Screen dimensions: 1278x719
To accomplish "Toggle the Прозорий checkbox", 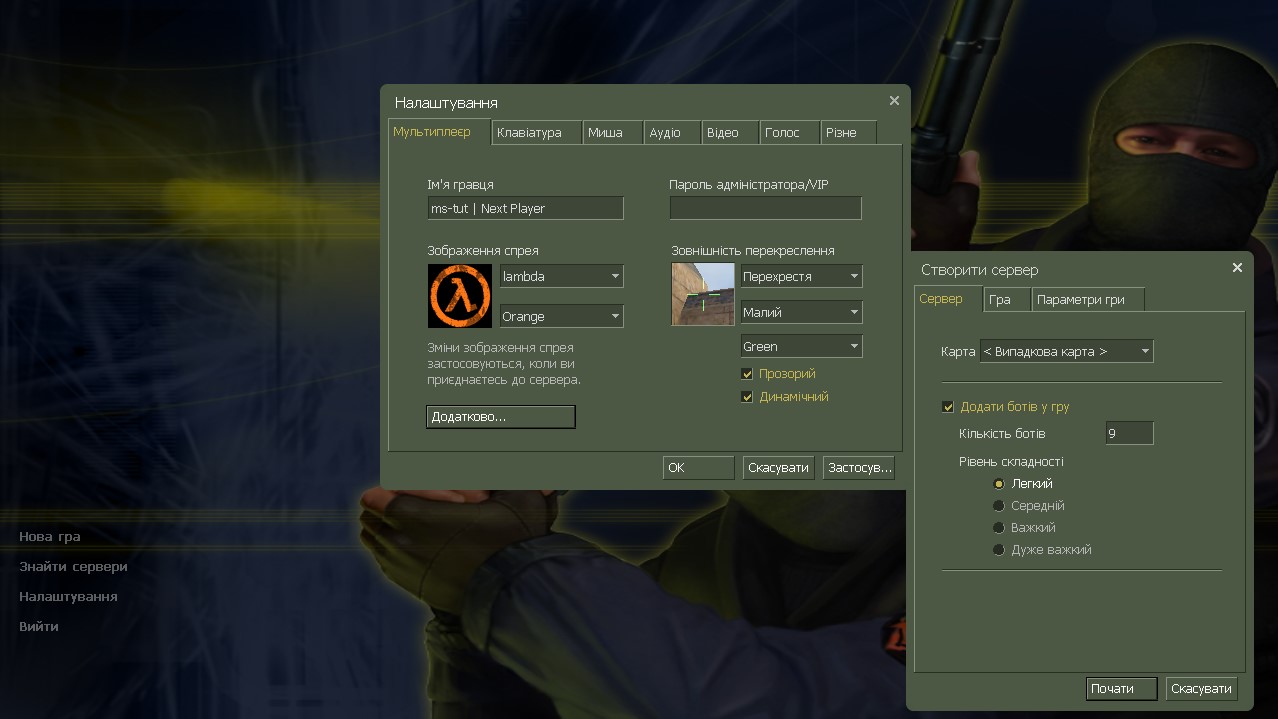I will pos(747,373).
